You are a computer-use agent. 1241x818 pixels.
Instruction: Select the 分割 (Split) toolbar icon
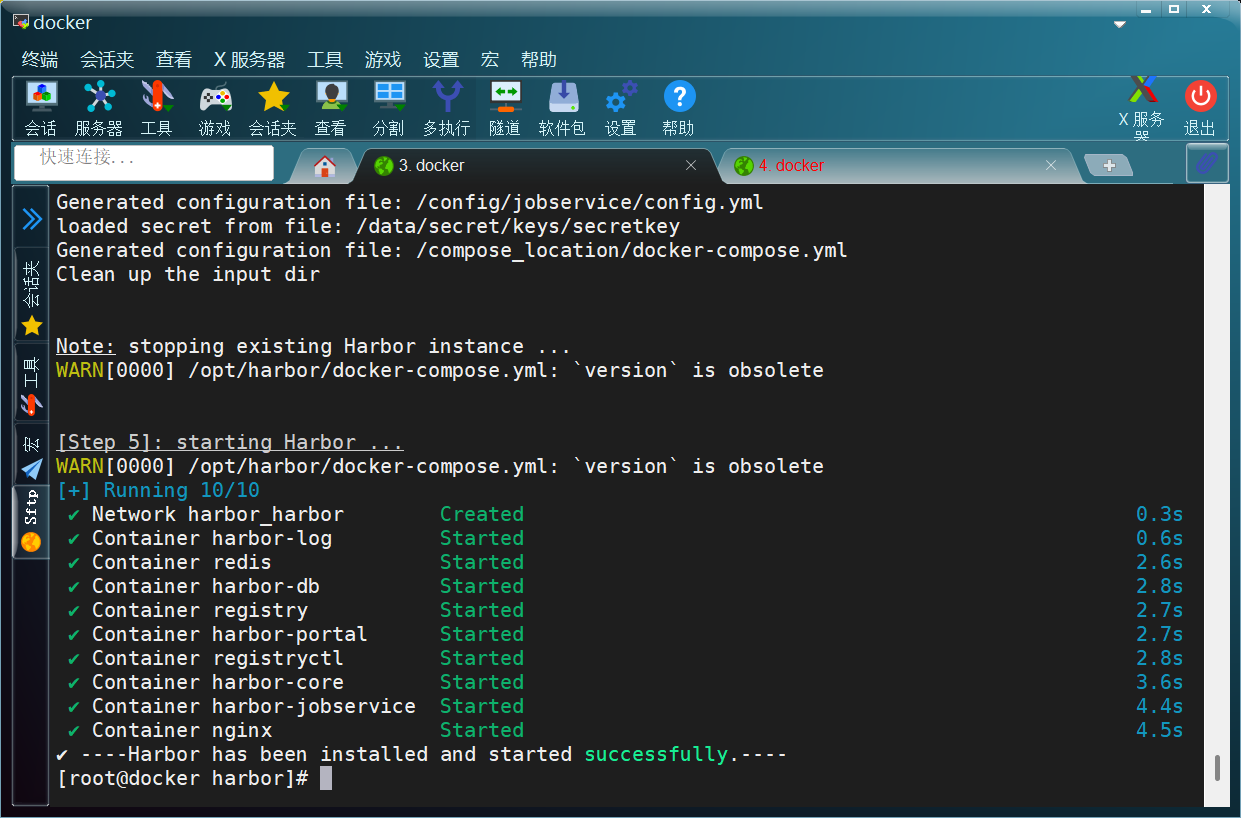(x=388, y=108)
